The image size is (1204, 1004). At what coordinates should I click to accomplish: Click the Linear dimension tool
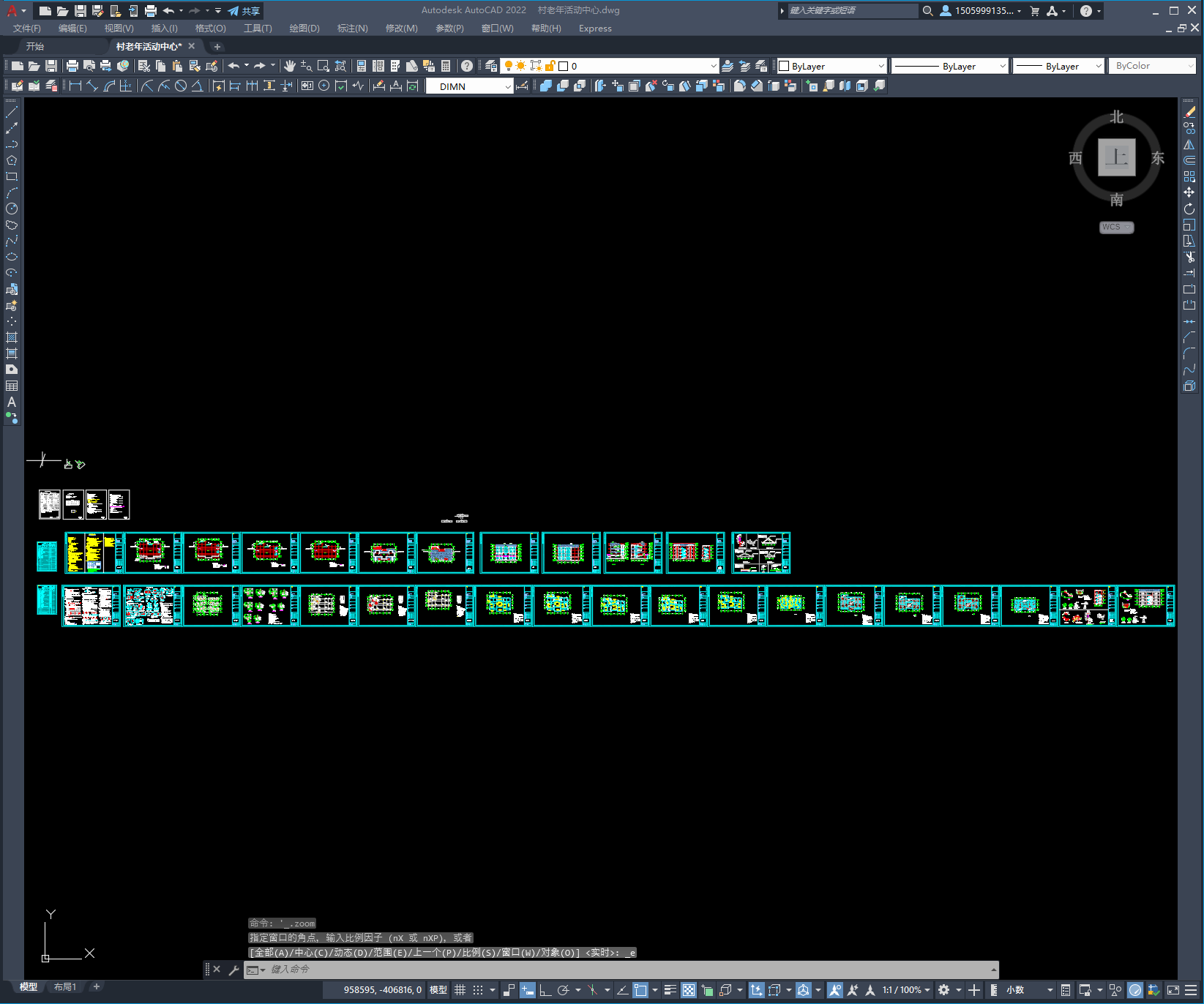coord(75,86)
